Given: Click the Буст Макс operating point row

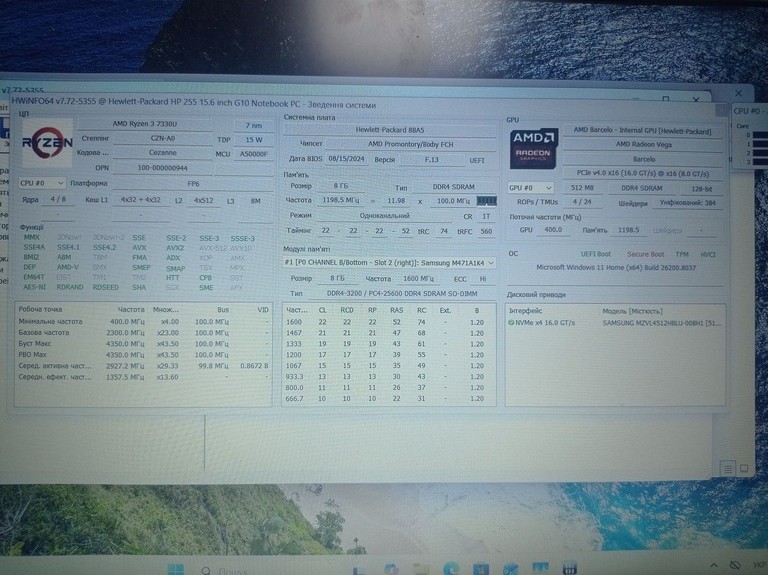Looking at the screenshot, I should [x=143, y=344].
